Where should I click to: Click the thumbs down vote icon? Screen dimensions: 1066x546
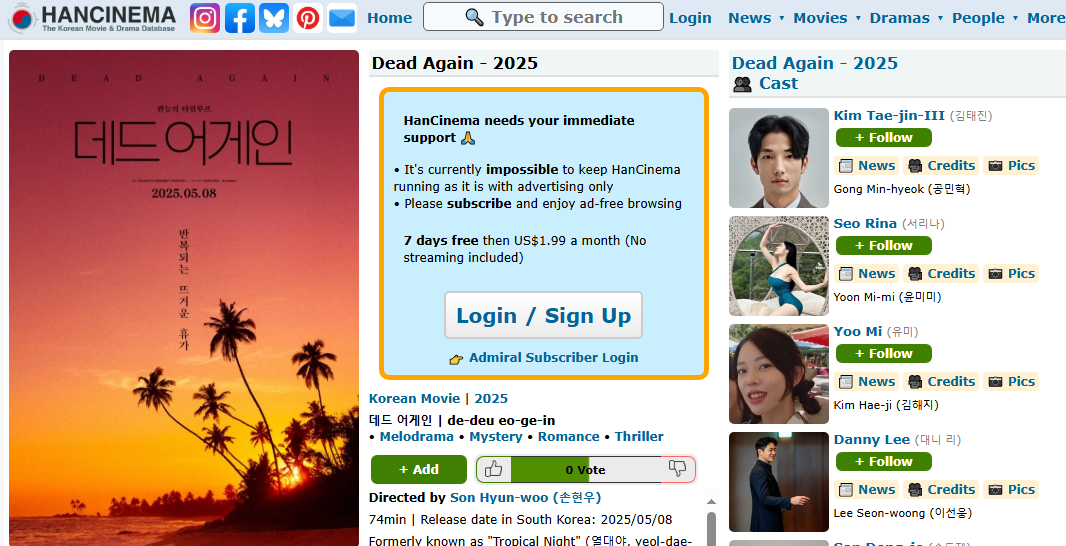(678, 468)
